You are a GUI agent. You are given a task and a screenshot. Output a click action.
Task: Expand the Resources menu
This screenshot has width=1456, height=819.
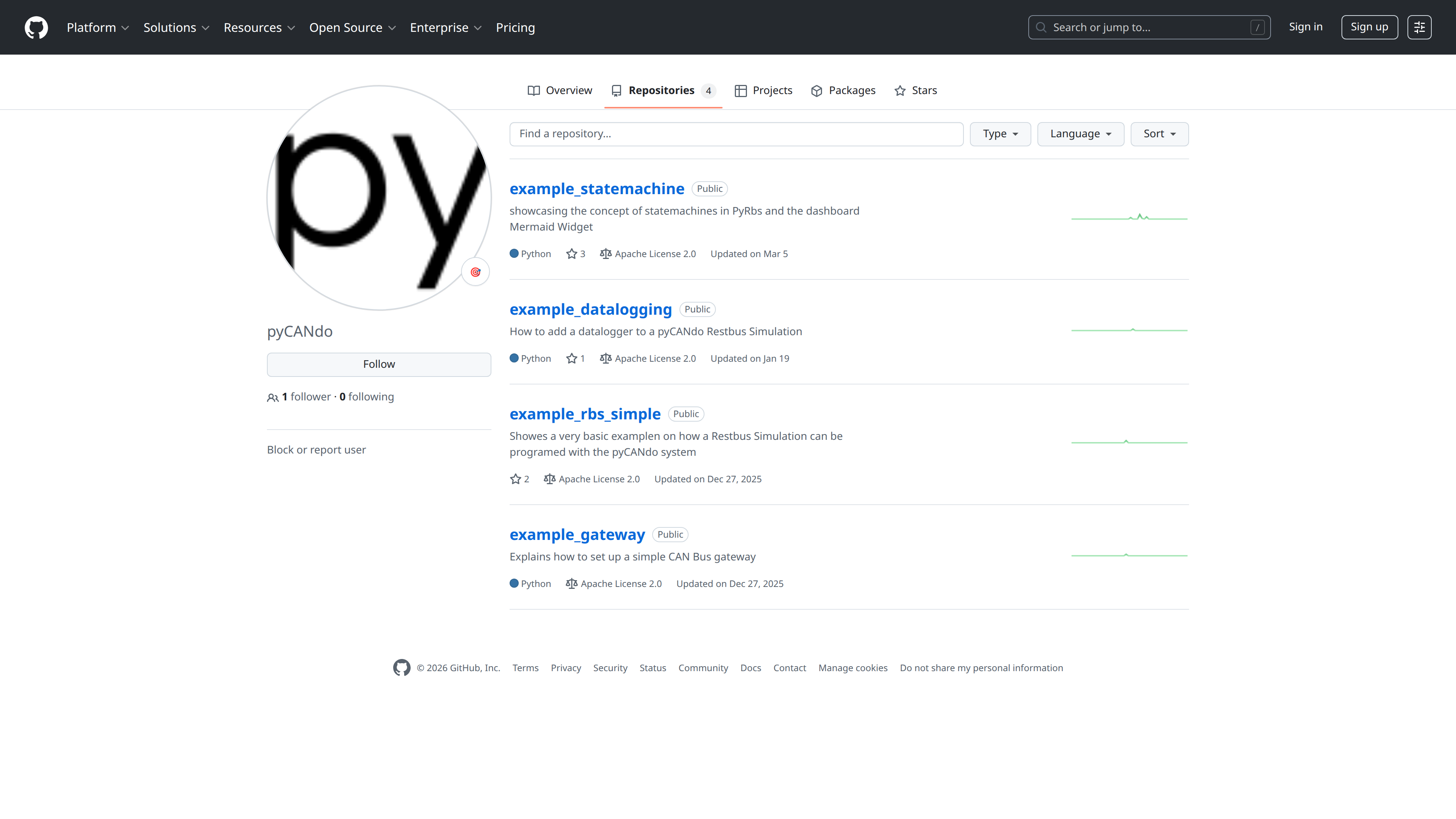point(259,27)
